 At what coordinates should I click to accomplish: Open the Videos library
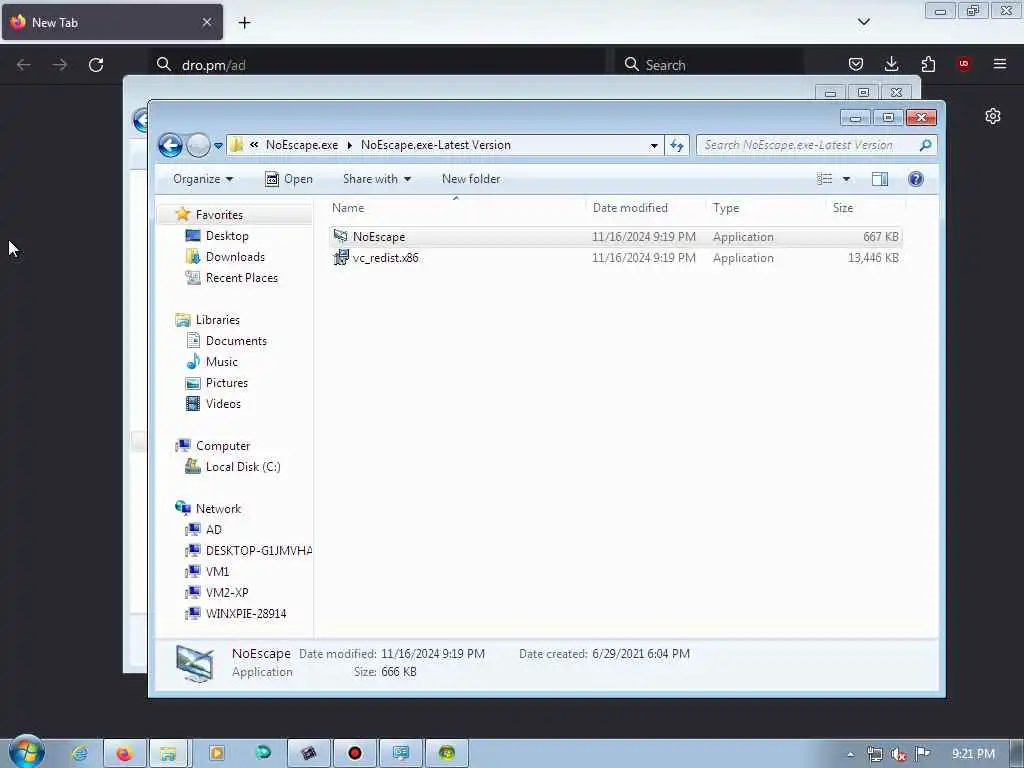pos(223,404)
